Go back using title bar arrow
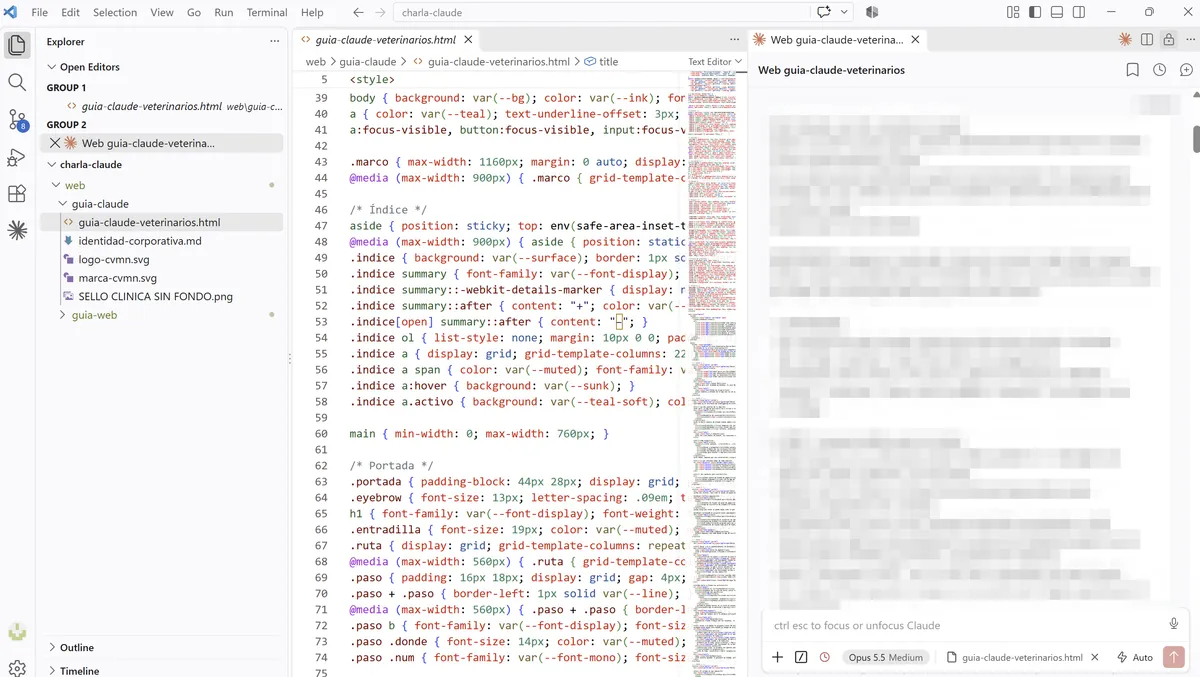 (x=359, y=12)
